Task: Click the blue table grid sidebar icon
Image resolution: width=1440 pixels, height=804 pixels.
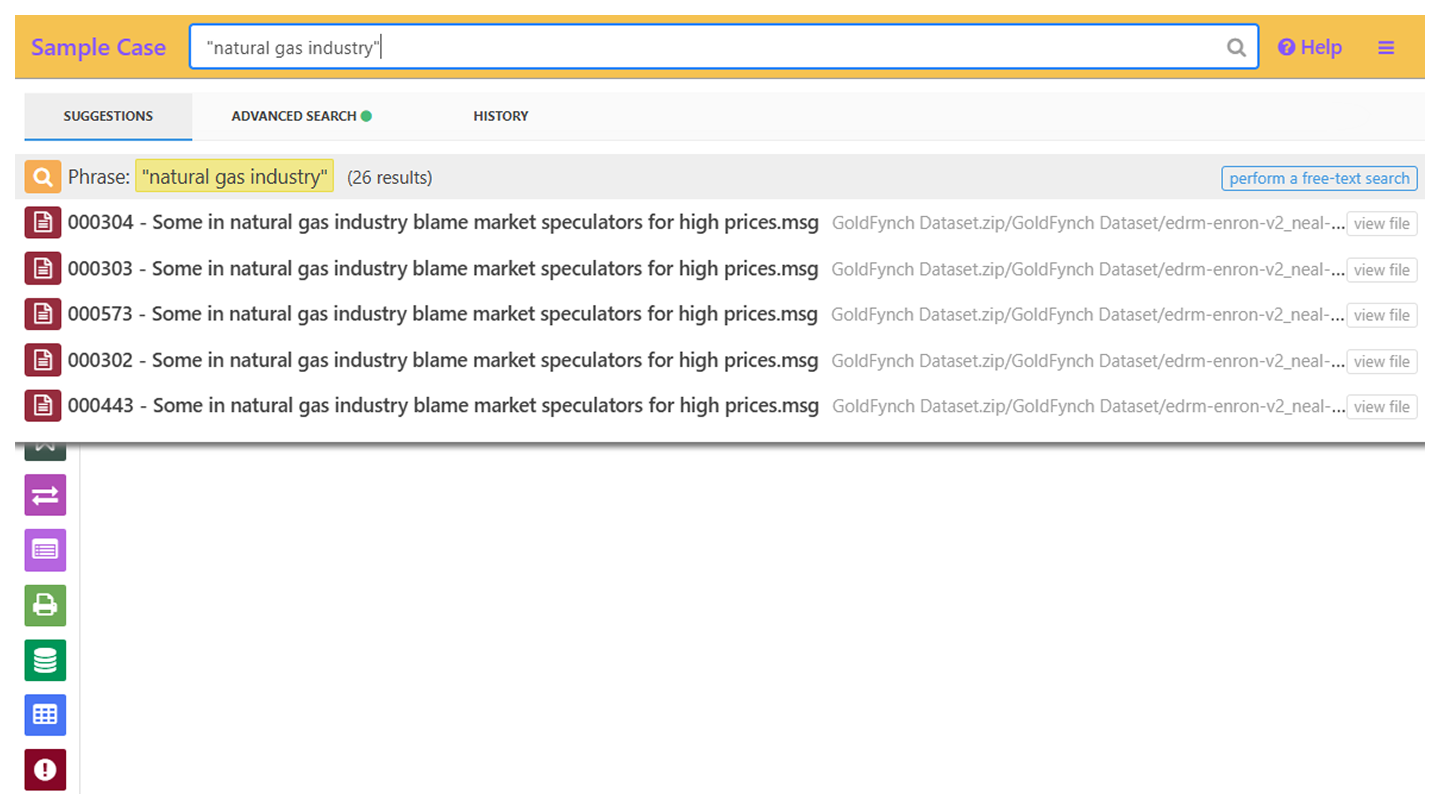Action: pos(45,715)
